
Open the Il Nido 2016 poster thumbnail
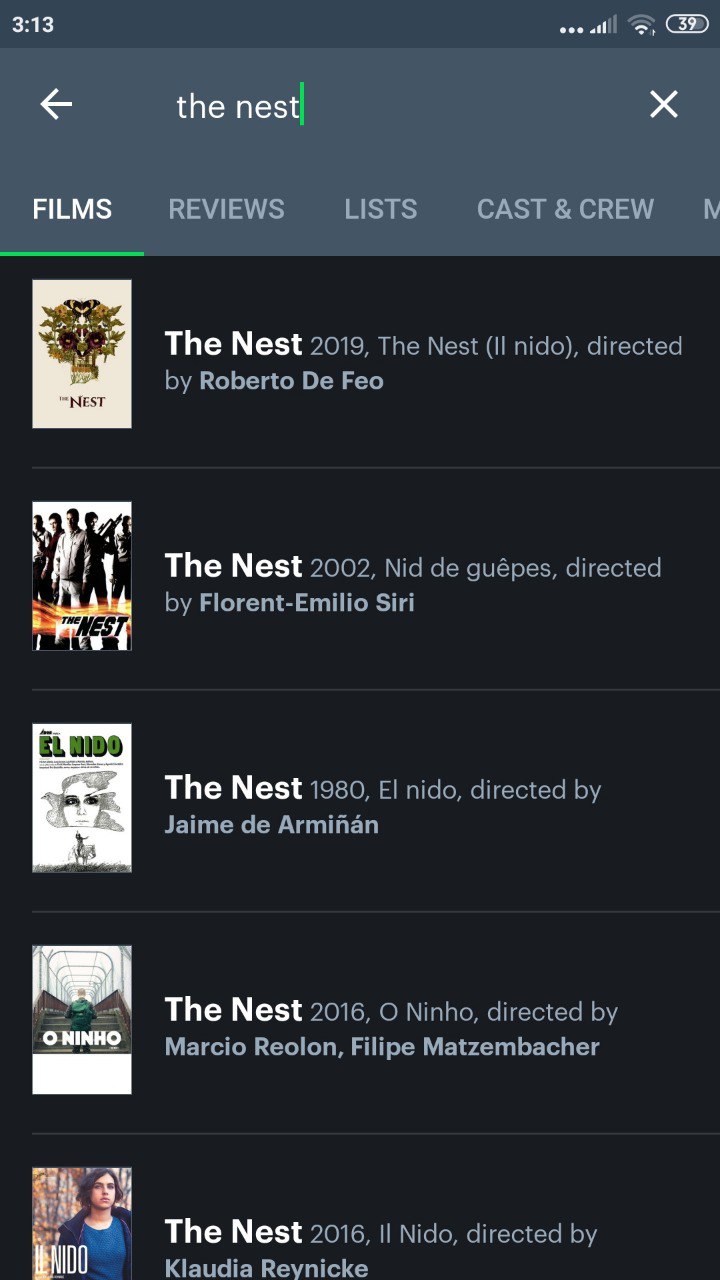(82, 1224)
